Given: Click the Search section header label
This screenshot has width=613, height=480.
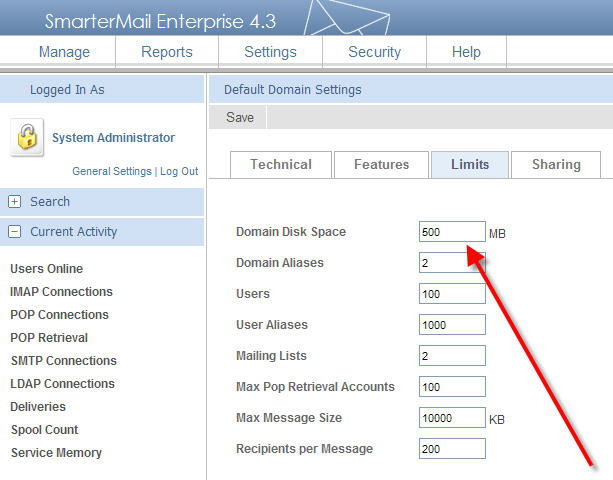Looking at the screenshot, I should [50, 202].
